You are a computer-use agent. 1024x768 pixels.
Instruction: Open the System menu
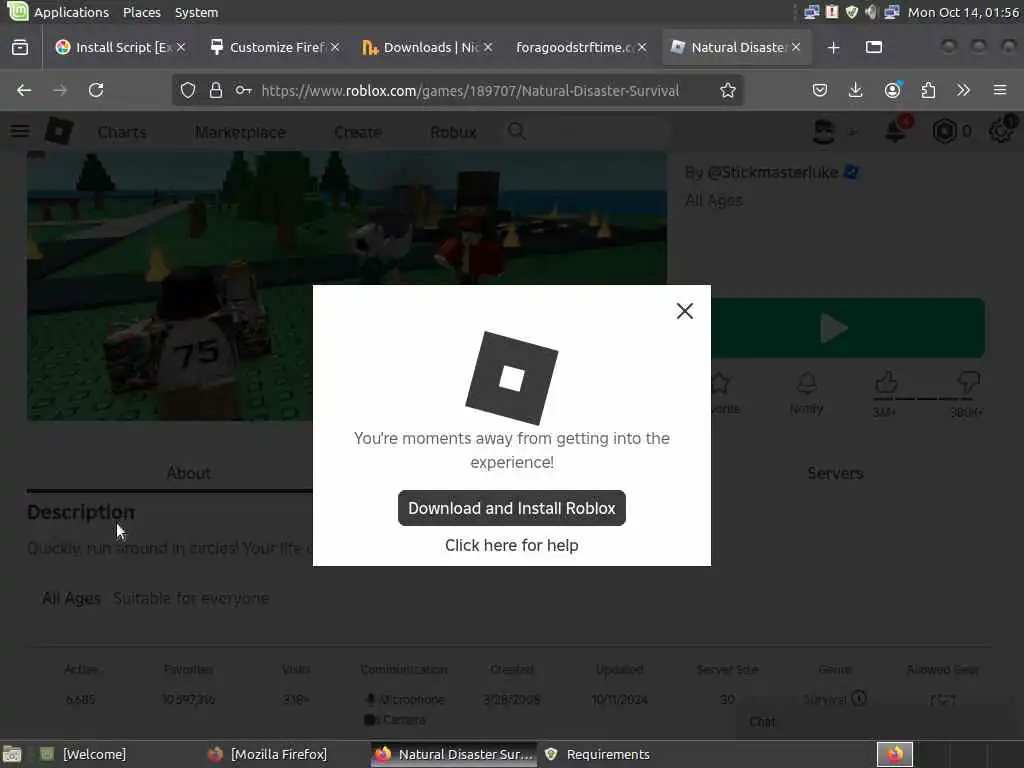[x=197, y=12]
